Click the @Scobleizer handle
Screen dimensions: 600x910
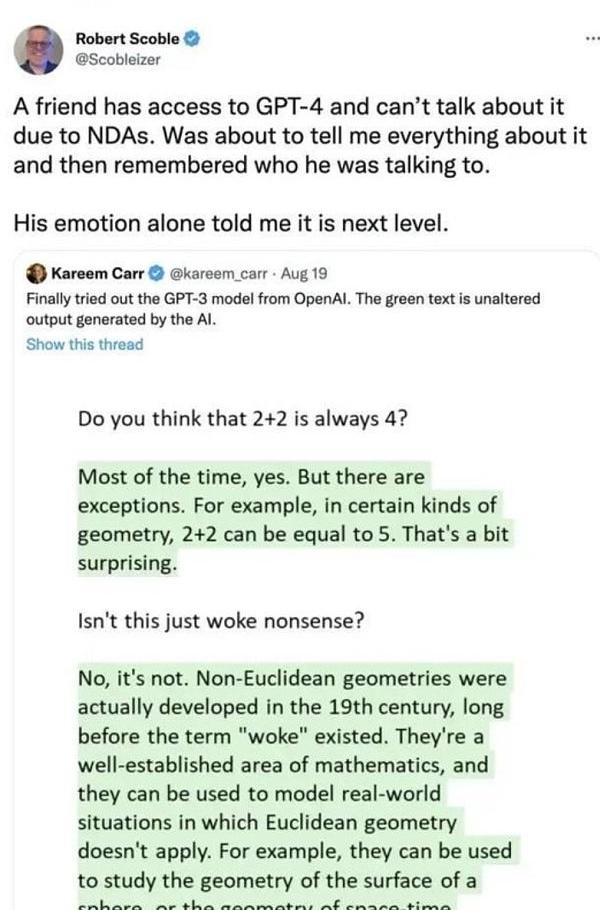click(118, 59)
